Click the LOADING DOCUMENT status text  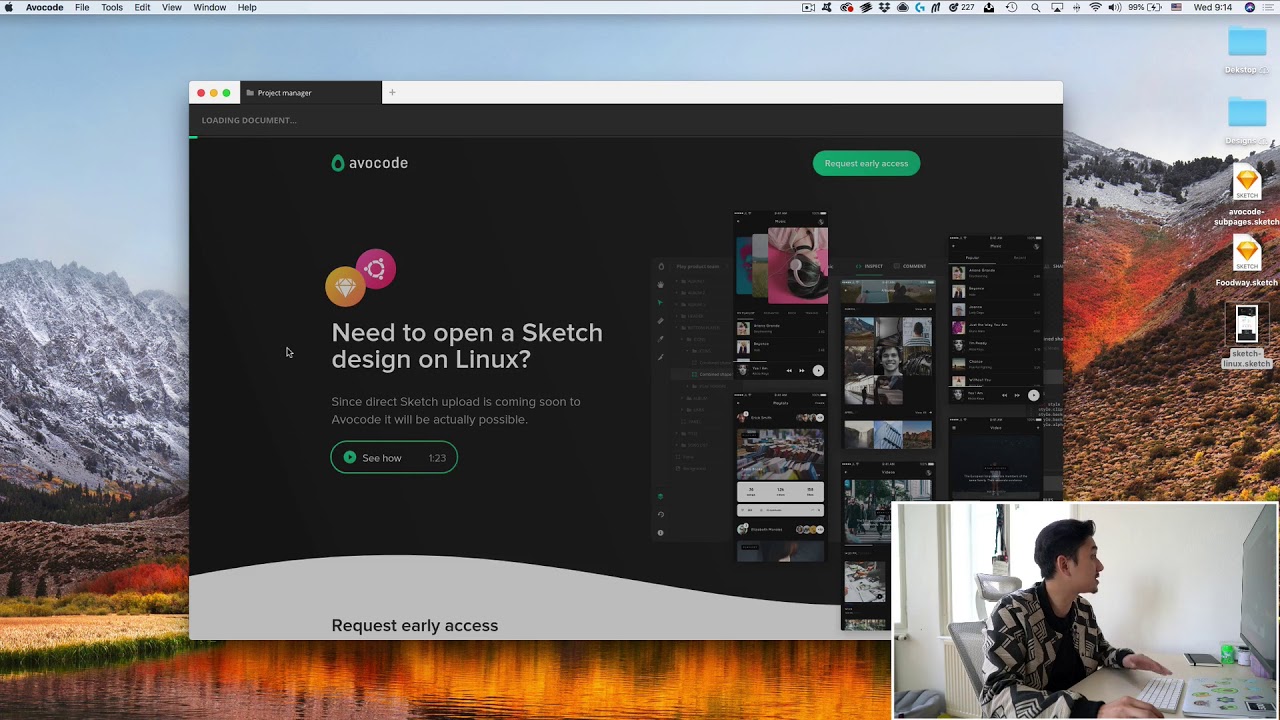(249, 120)
